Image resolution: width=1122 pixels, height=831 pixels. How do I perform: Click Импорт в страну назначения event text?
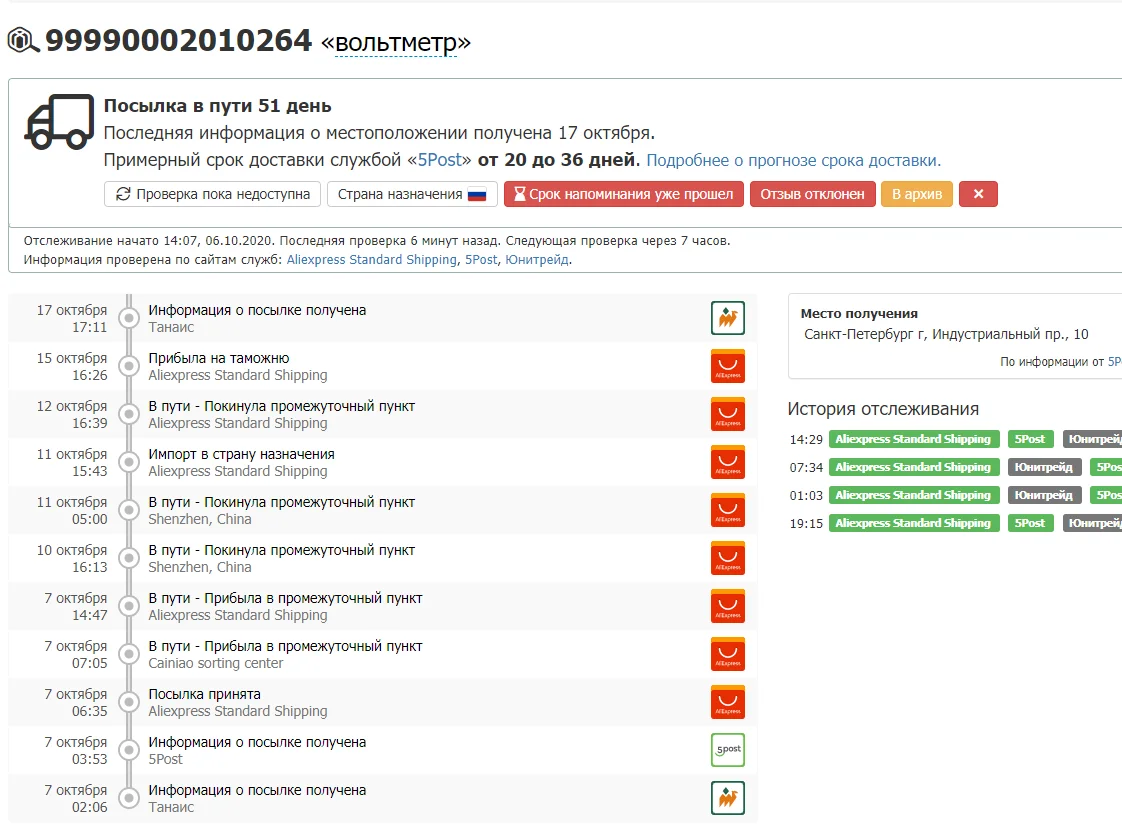point(241,454)
